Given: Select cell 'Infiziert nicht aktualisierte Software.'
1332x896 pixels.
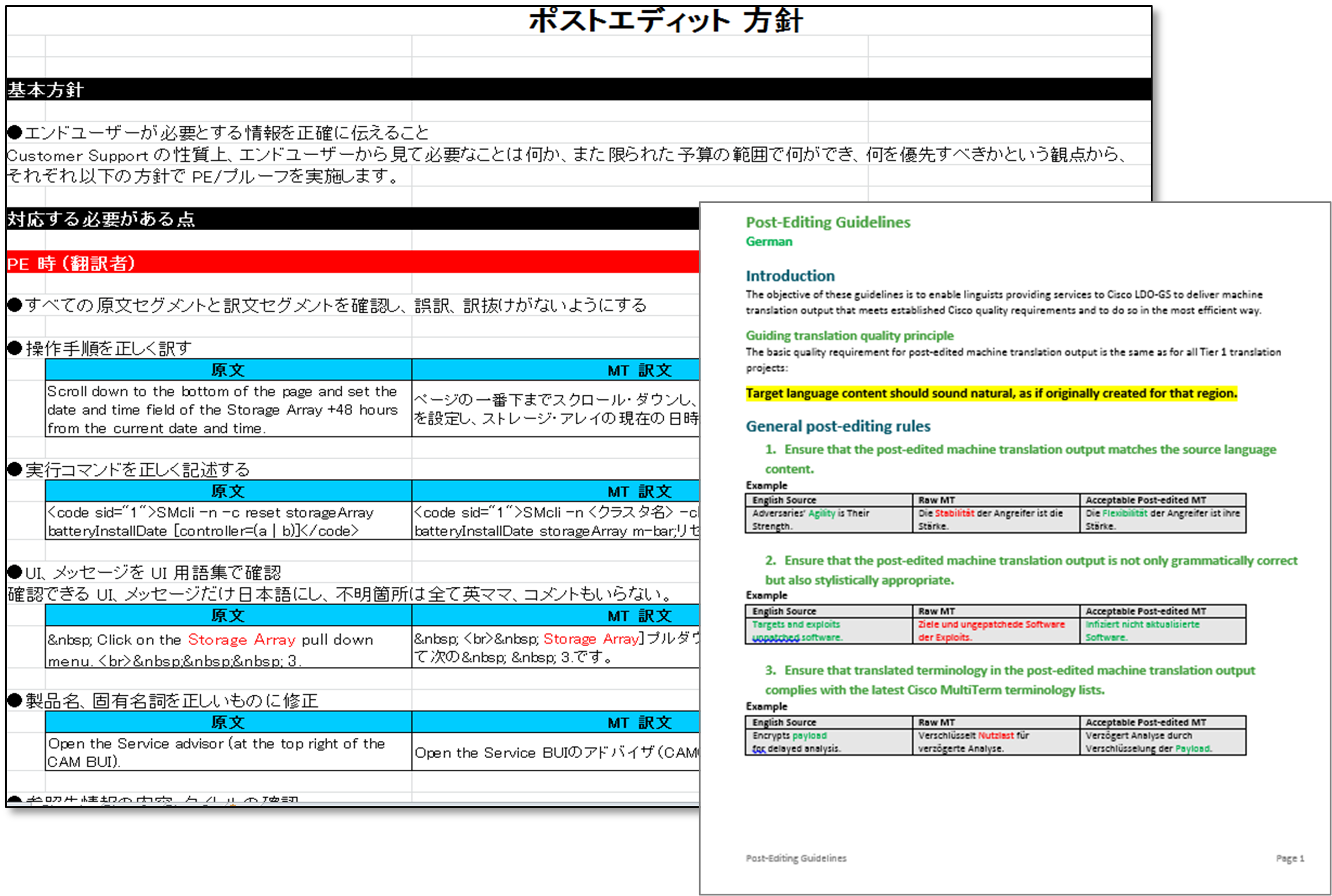Looking at the screenshot, I should pyautogui.click(x=1162, y=631).
